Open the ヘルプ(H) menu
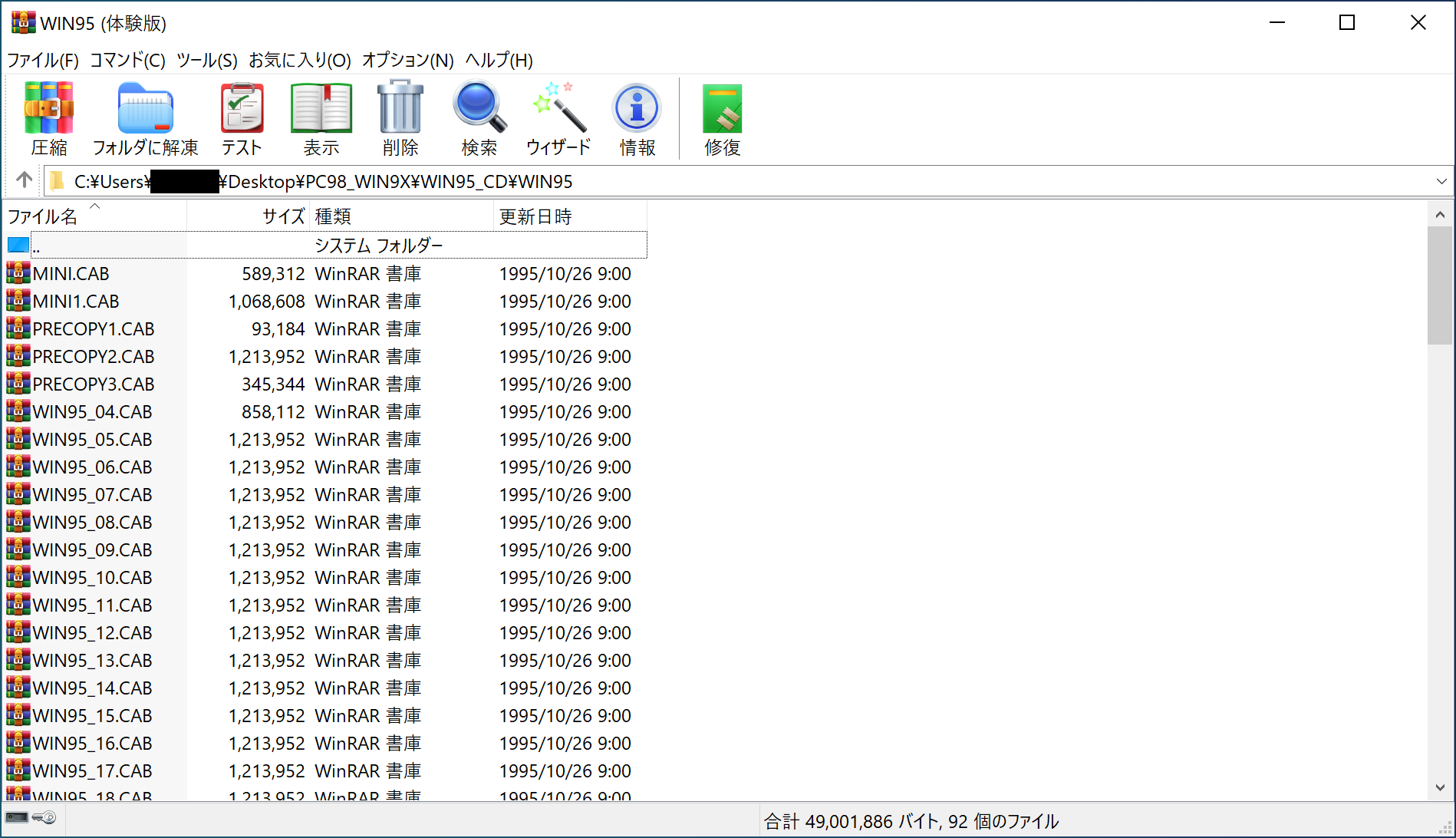The width and height of the screenshot is (1456, 838). [x=499, y=60]
